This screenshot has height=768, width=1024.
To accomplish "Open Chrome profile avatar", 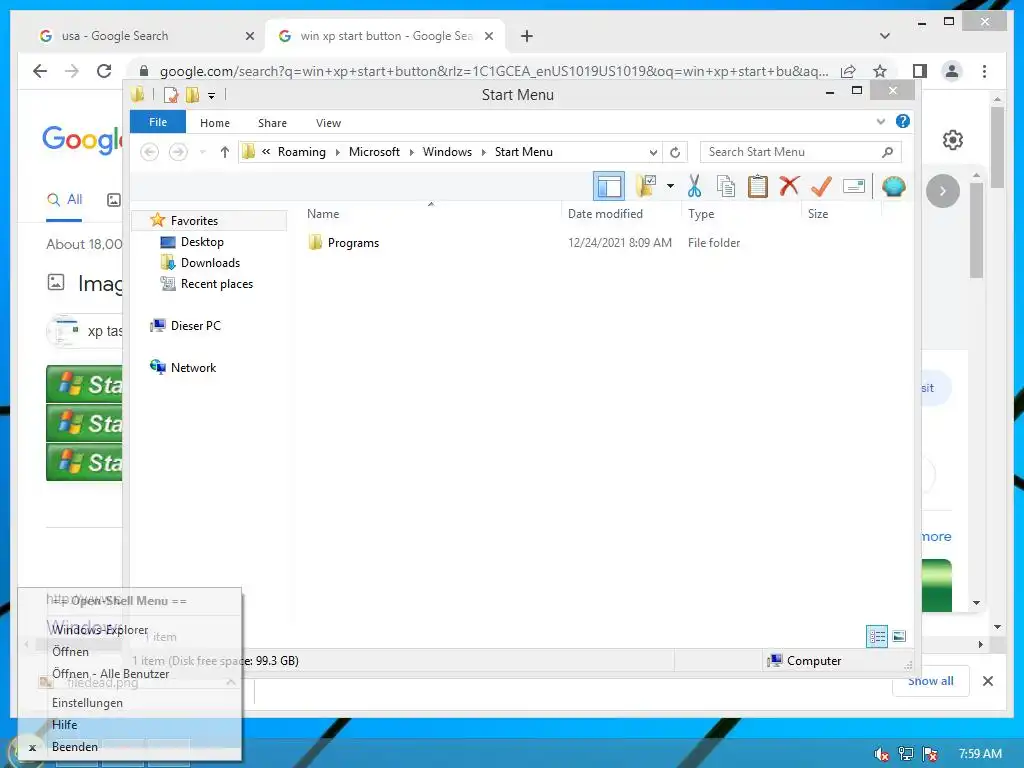I will pos(952,71).
